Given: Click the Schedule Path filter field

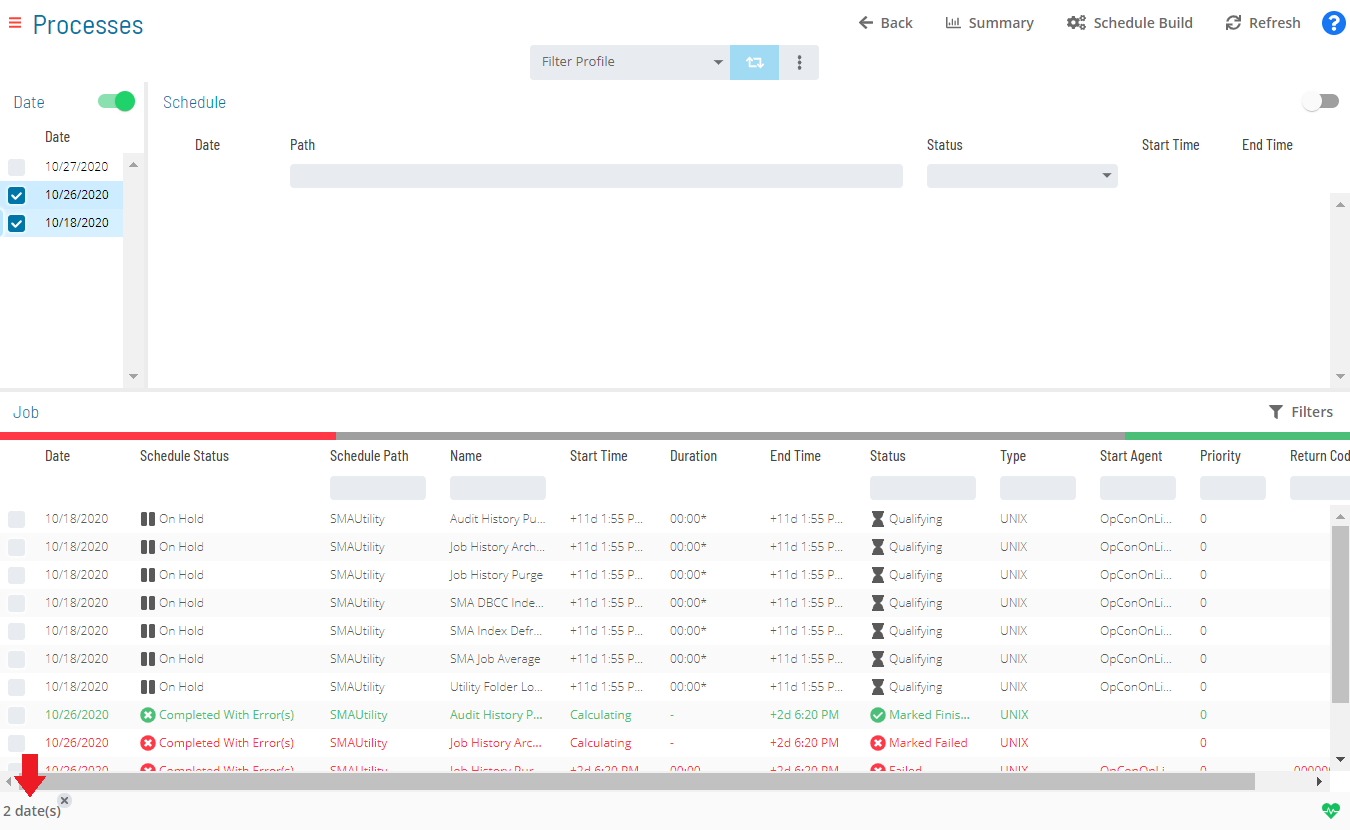Looking at the screenshot, I should [x=596, y=176].
